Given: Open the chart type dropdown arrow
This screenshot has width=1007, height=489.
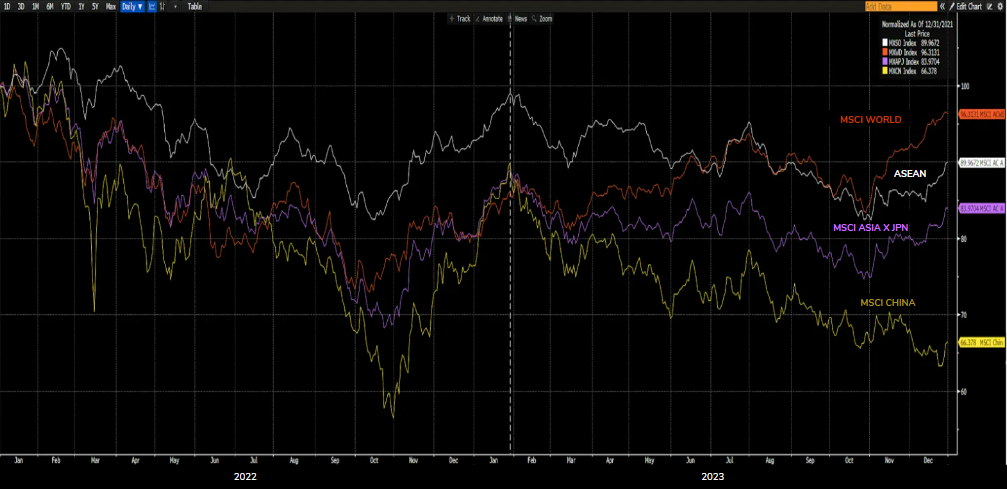Looking at the screenshot, I should 175,6.
